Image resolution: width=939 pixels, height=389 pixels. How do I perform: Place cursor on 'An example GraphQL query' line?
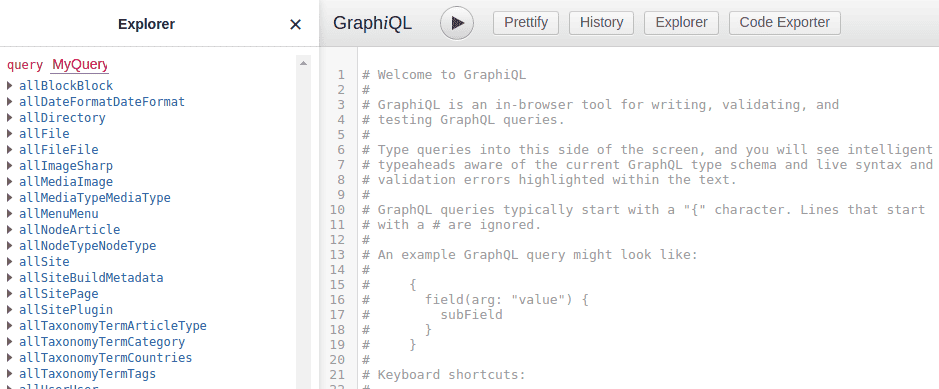[x=530, y=254]
